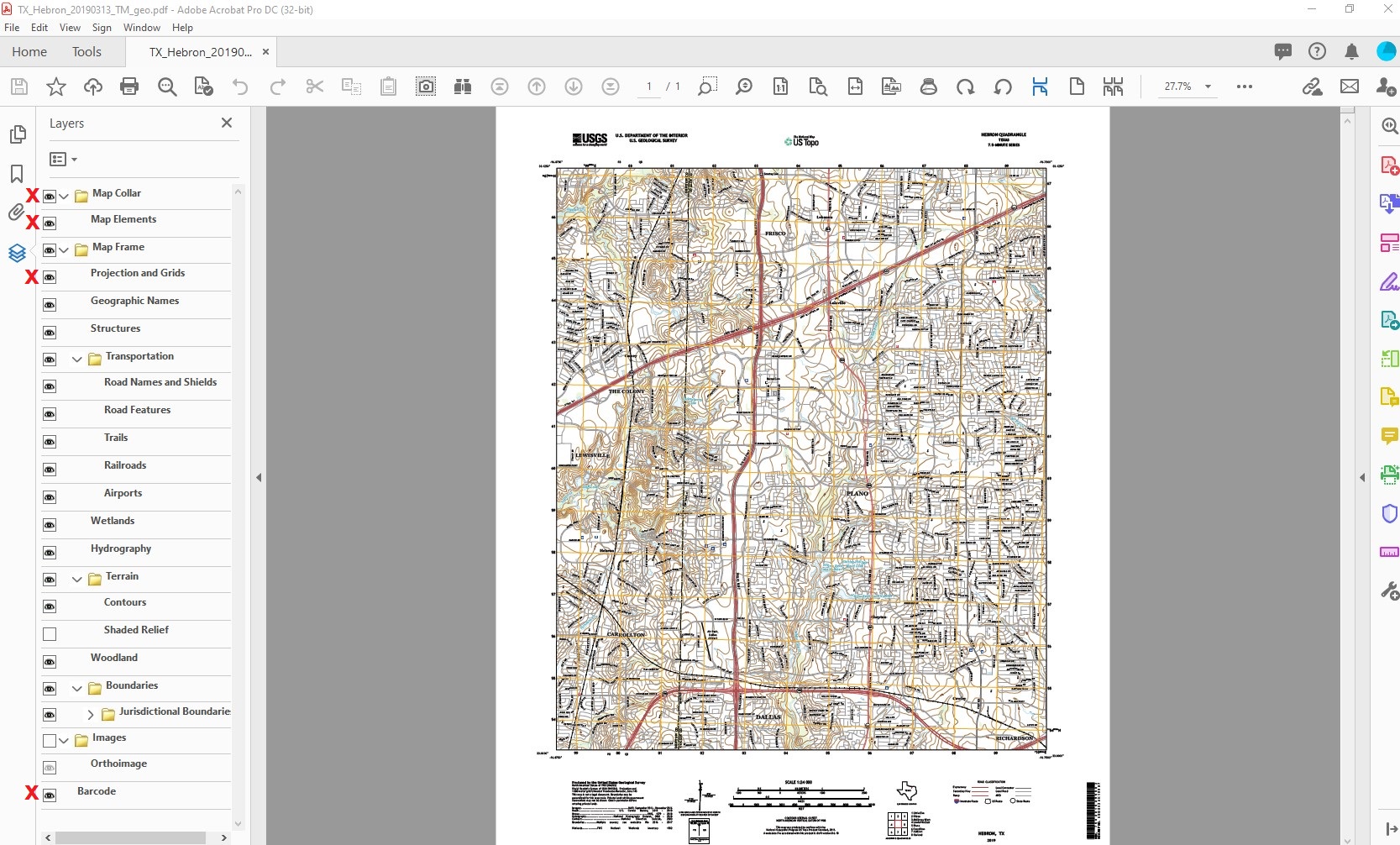The width and height of the screenshot is (1400, 845).
Task: Open the Window menu
Action: 141,27
